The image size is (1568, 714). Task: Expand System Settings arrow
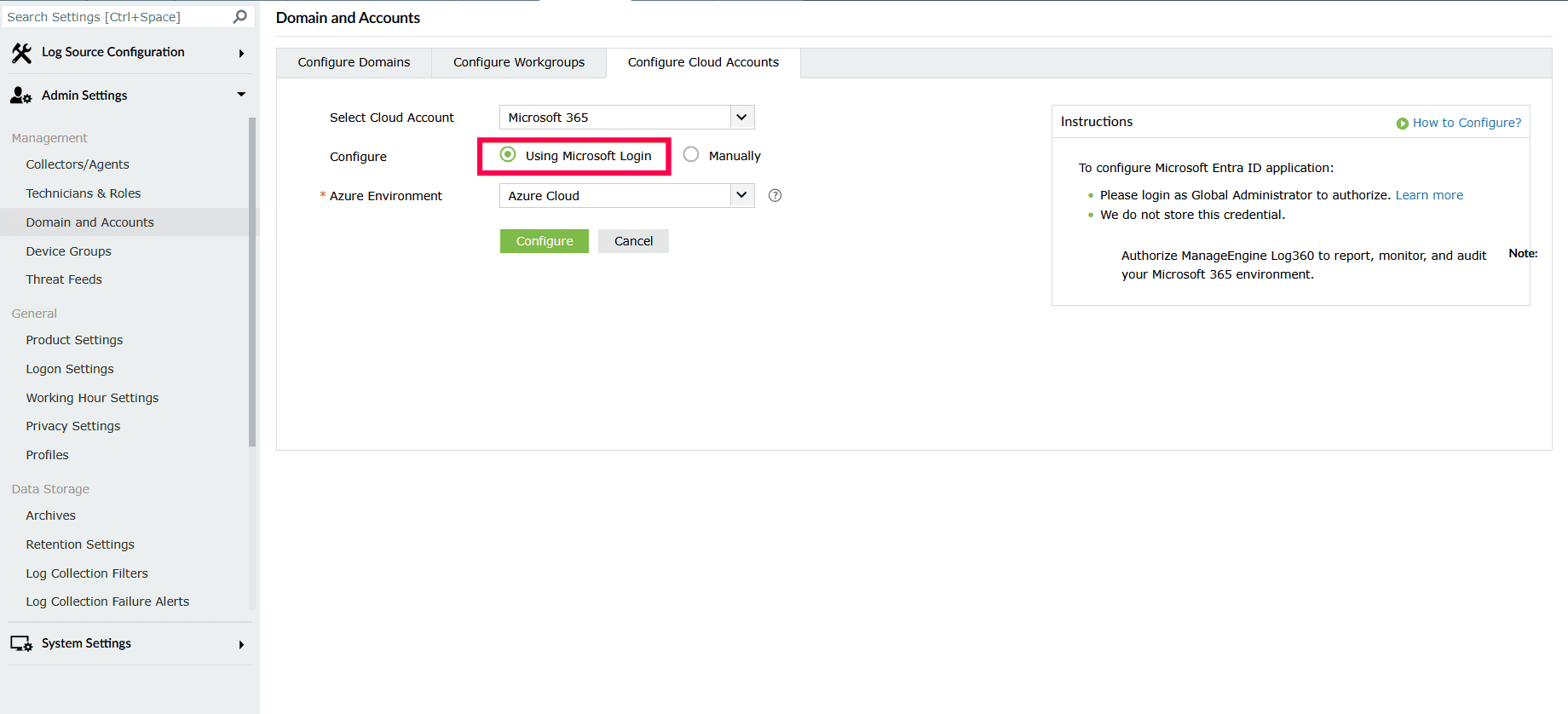pos(242,644)
